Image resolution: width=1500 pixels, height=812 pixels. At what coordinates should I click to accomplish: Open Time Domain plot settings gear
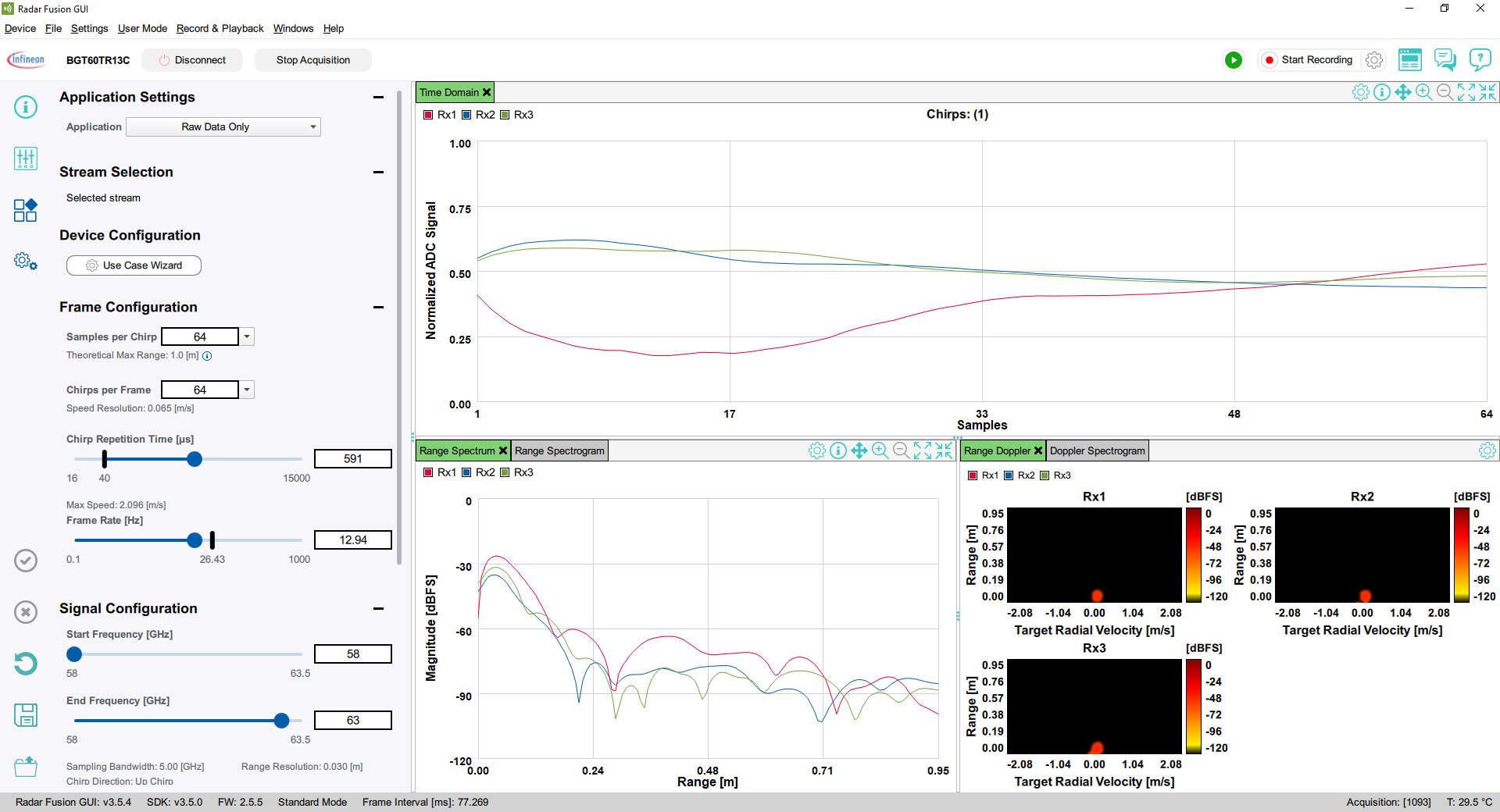coord(1361,92)
